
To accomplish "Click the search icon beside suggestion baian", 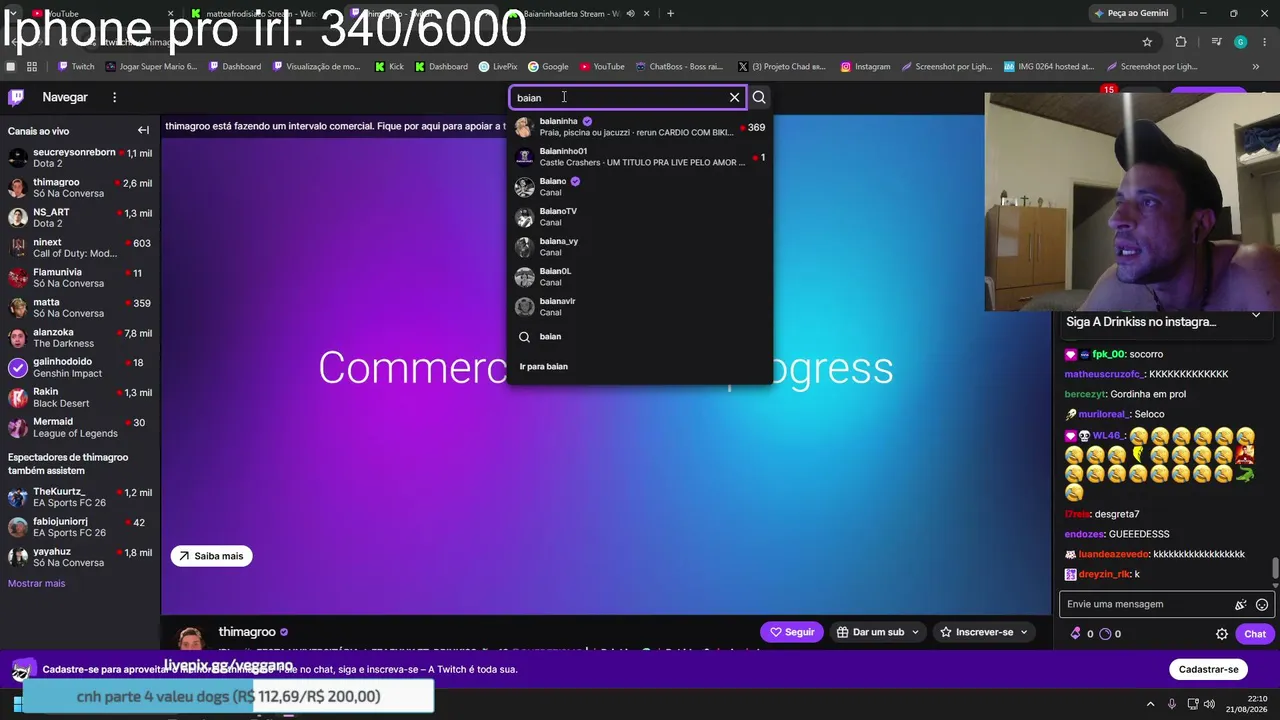I will (x=524, y=337).
